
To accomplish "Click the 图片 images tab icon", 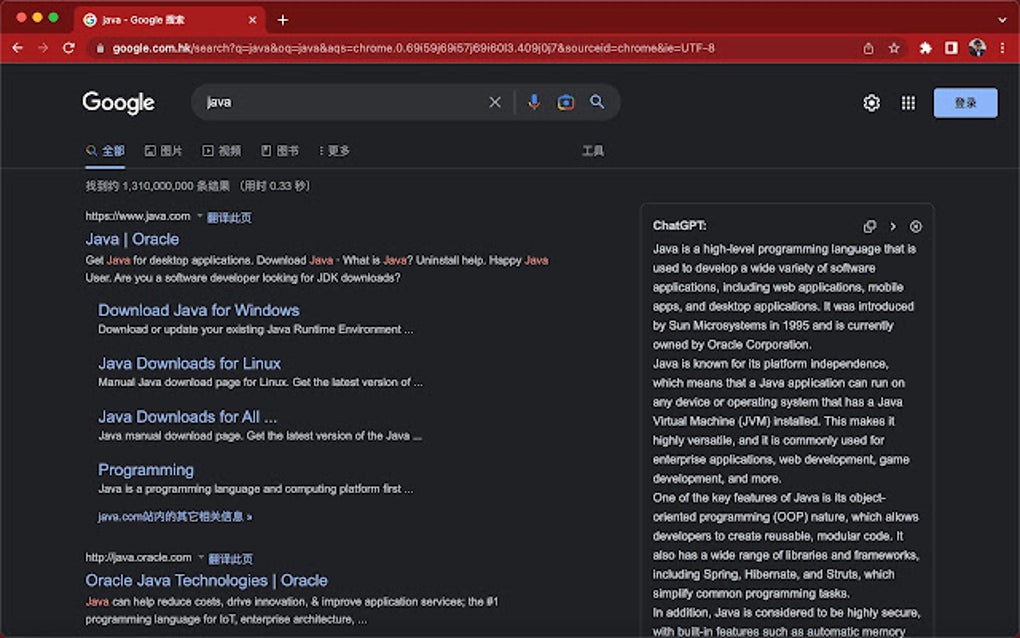I will click(x=152, y=150).
